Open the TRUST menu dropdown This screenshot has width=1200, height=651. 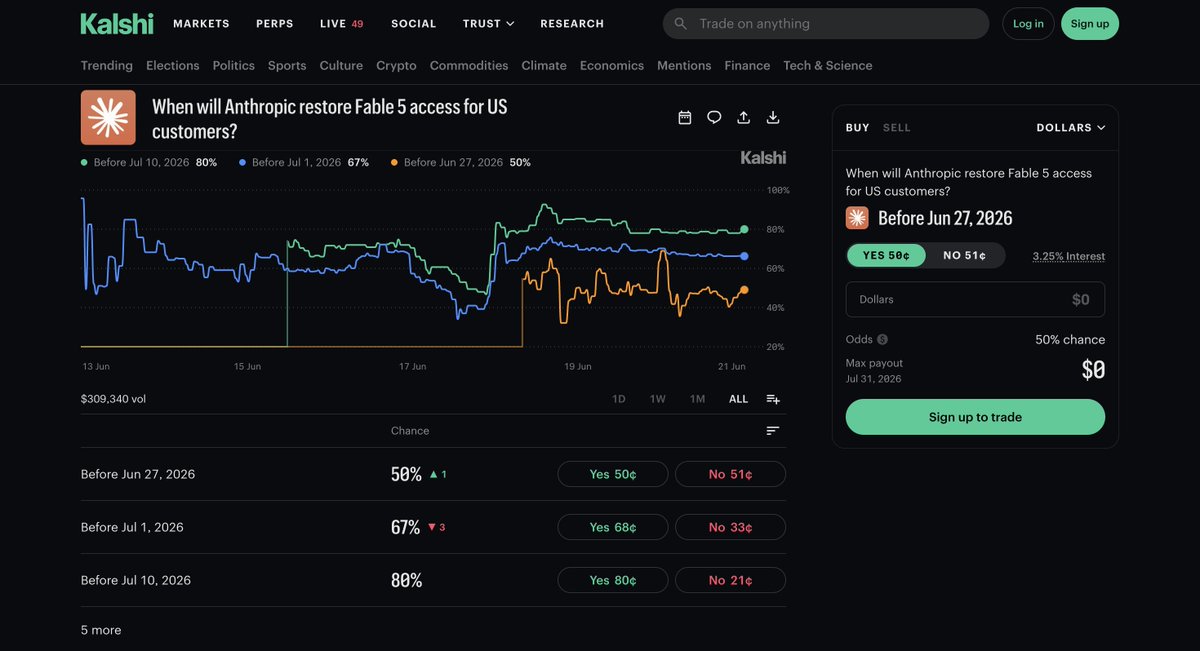coord(488,24)
